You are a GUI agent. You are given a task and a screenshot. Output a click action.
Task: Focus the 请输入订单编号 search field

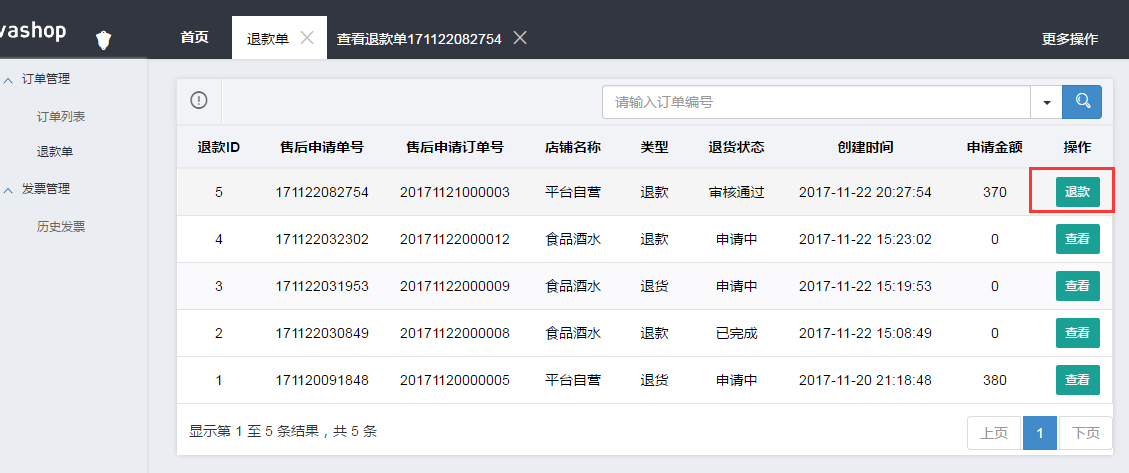817,102
